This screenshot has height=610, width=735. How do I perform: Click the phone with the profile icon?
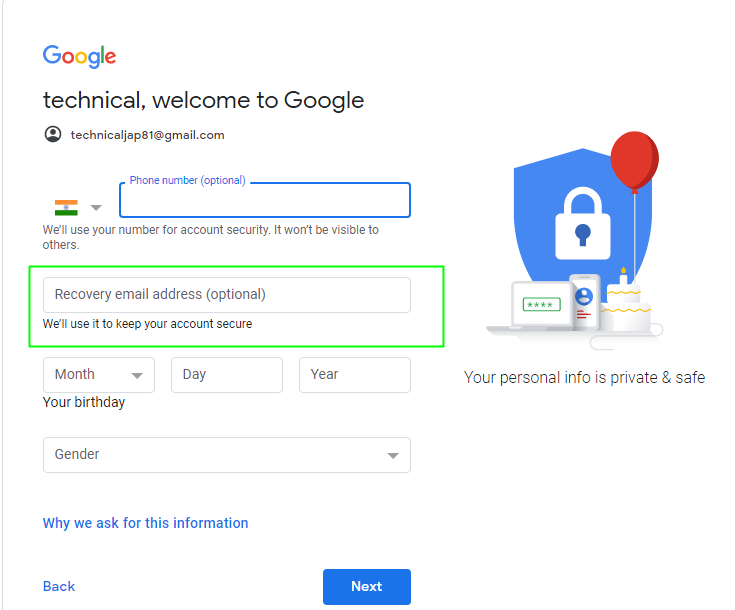click(585, 302)
